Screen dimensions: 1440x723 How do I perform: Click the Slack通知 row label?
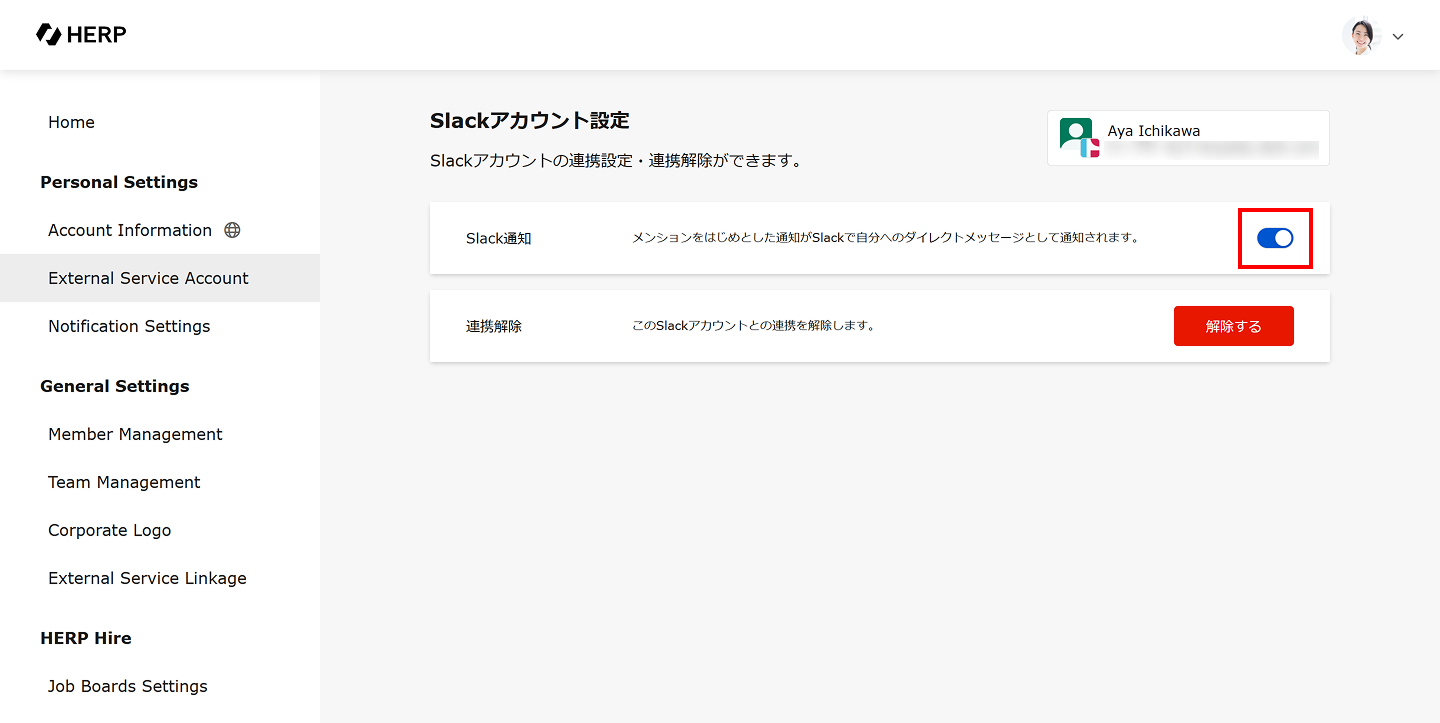[x=499, y=238]
